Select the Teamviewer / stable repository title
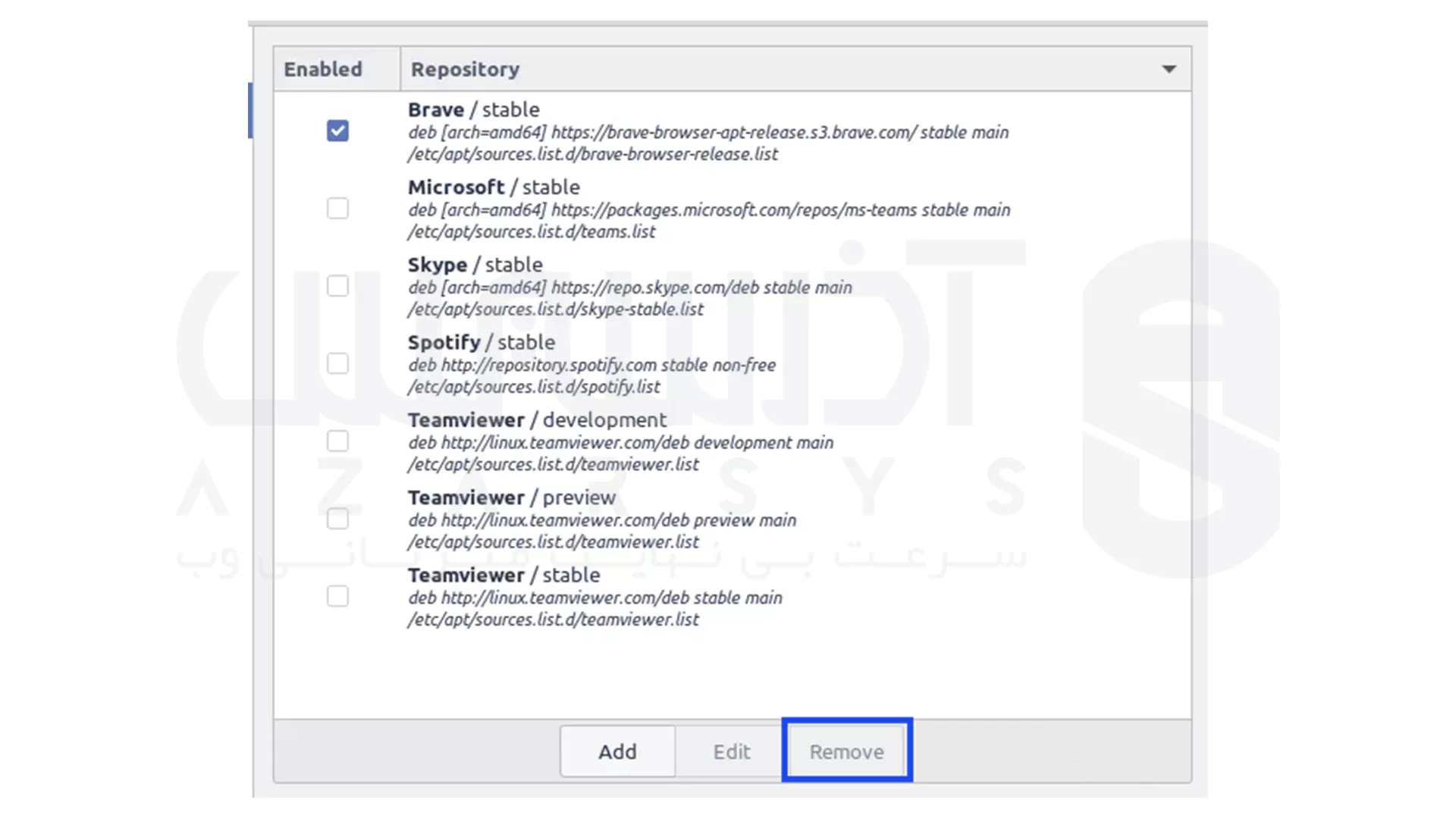The image size is (1456, 819). pyautogui.click(x=504, y=575)
